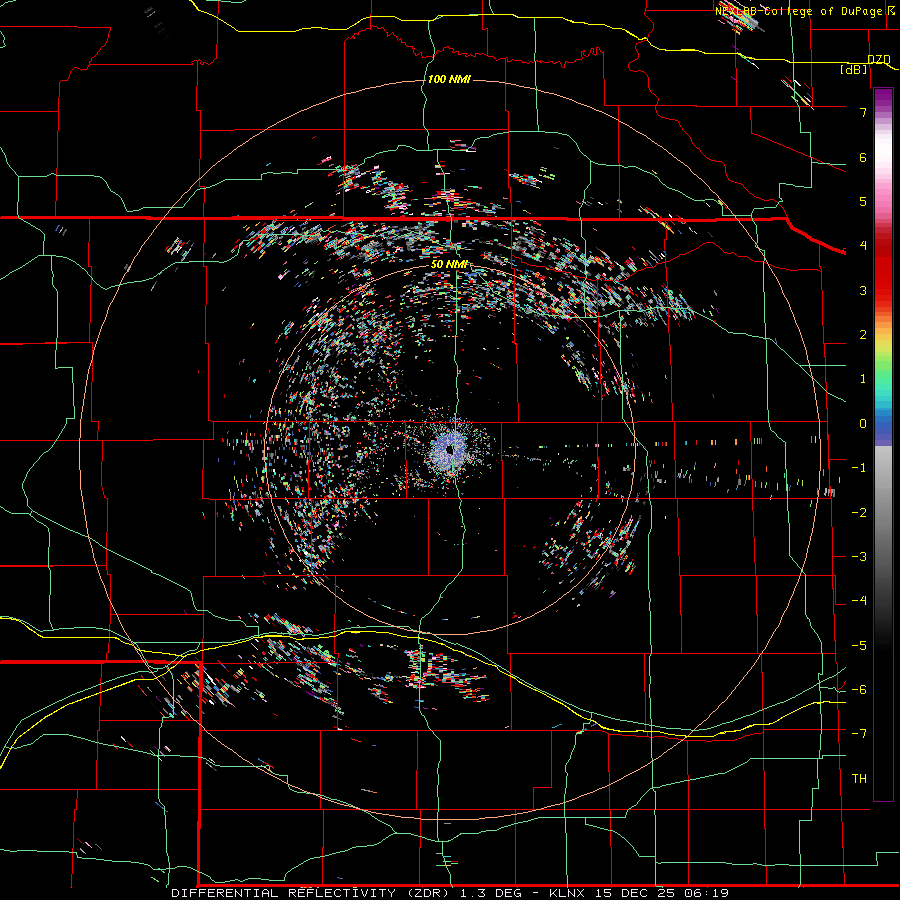Click the "3" value on the dB scale
Viewport: 900px width, 900px height.
click(863, 290)
